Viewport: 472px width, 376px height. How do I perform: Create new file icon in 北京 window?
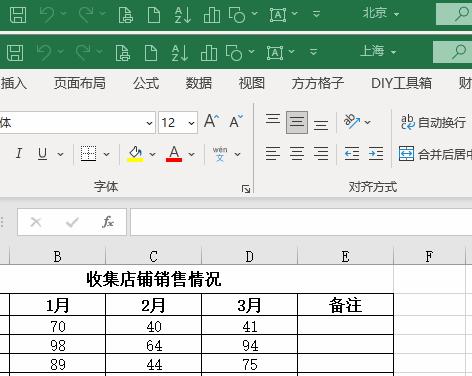(154, 15)
